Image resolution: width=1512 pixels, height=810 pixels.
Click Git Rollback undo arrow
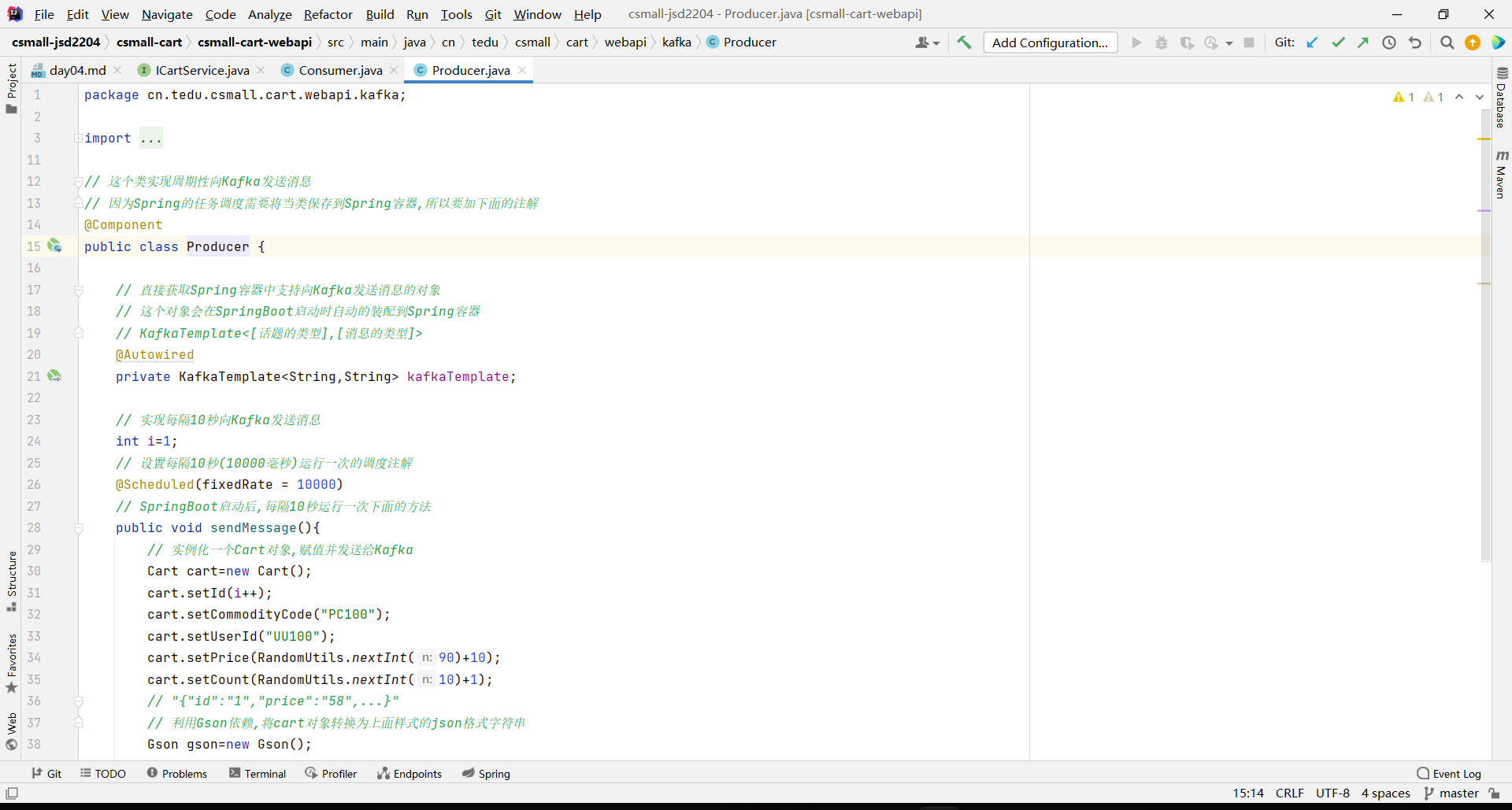1415,43
